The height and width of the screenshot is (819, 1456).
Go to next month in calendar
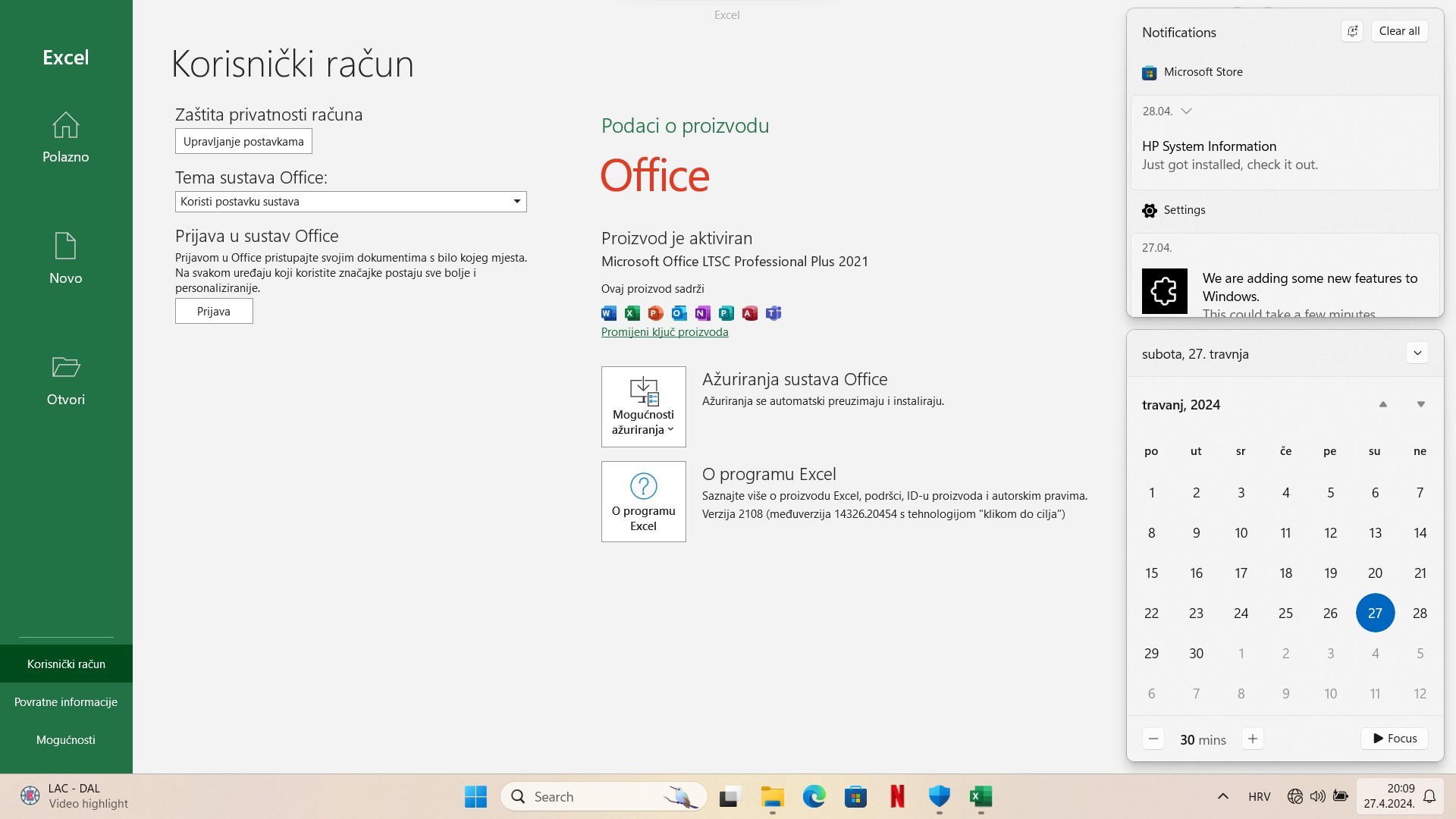click(x=1420, y=404)
